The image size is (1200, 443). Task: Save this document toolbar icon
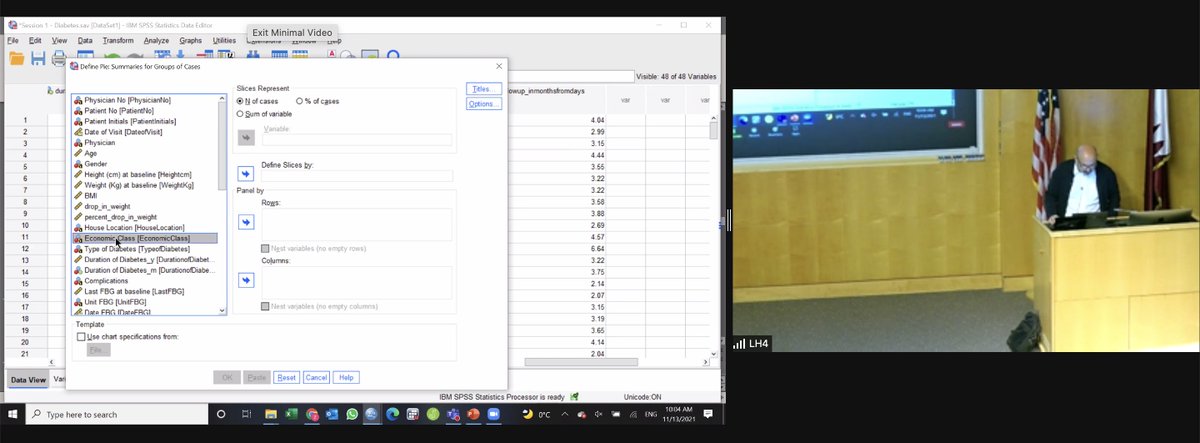click(38, 58)
